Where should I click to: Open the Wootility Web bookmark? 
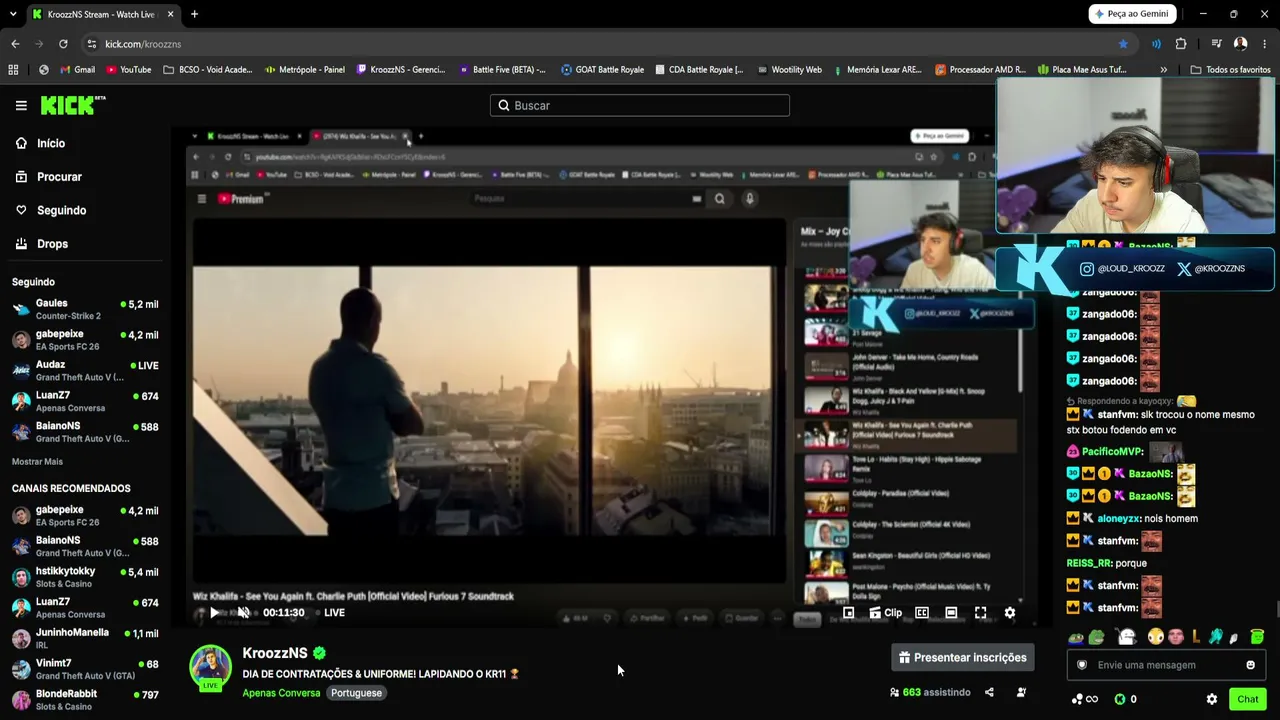[x=788, y=70]
